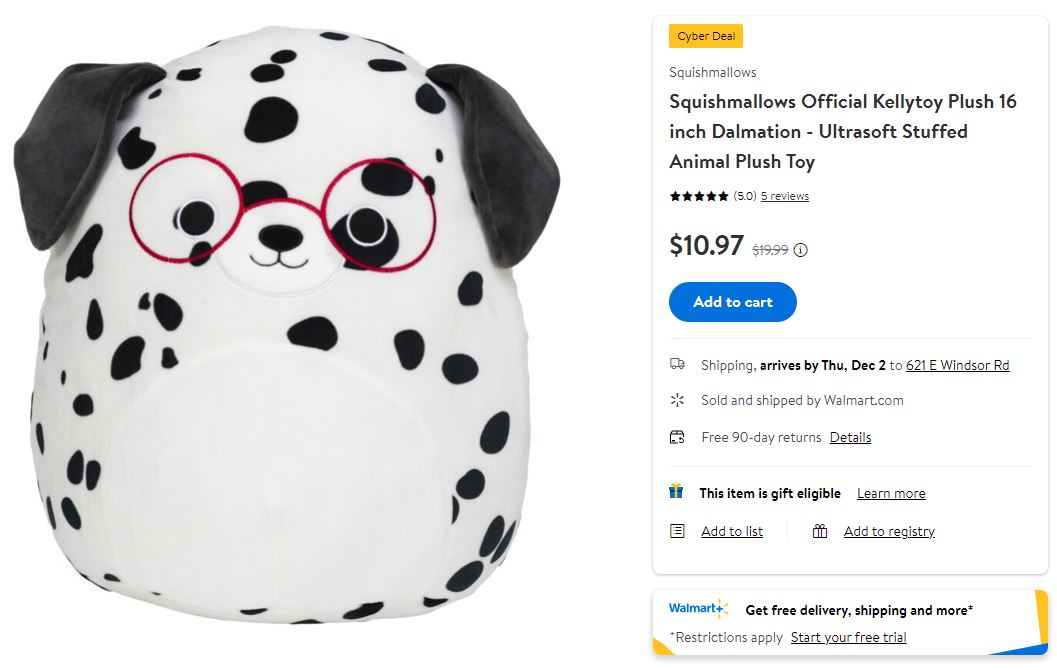The image size is (1057, 670).
Task: Click the Add to registry link
Action: tap(889, 531)
